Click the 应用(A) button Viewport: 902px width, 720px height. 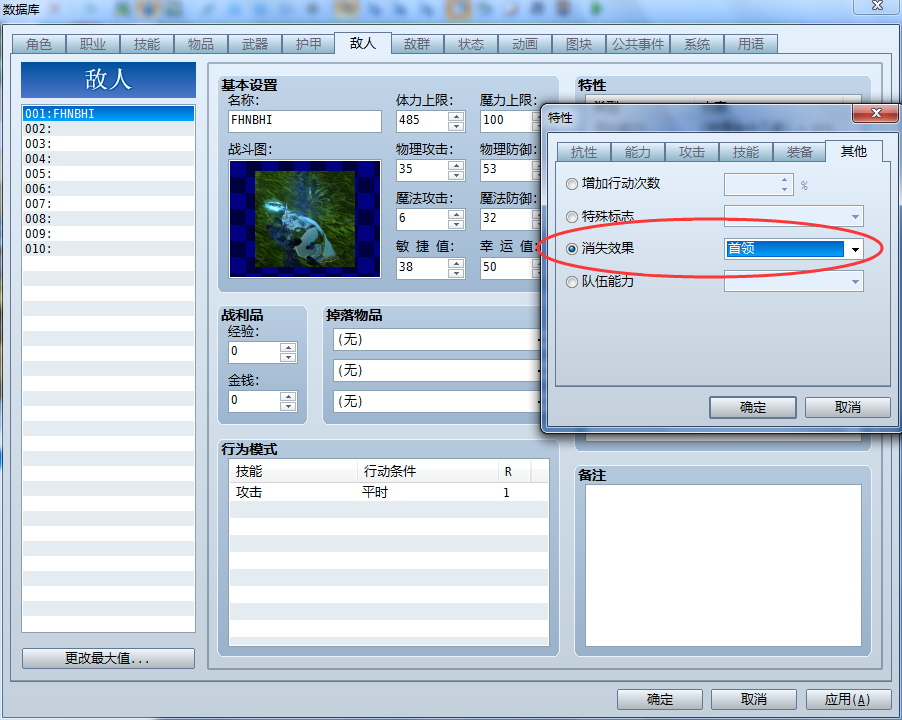(x=848, y=699)
